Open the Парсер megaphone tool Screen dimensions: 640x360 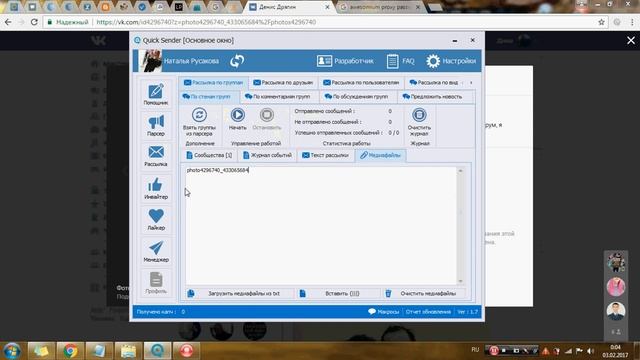click(156, 125)
